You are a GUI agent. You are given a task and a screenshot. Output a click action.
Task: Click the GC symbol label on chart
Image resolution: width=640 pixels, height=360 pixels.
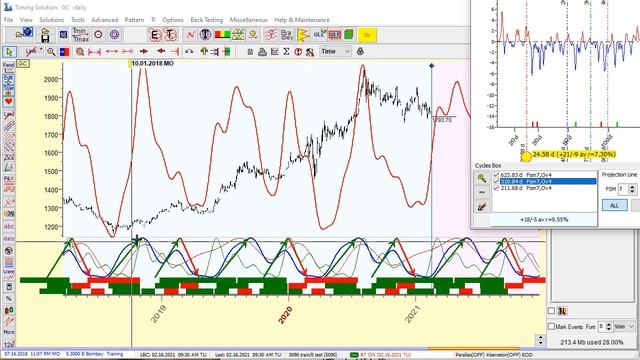(23, 64)
